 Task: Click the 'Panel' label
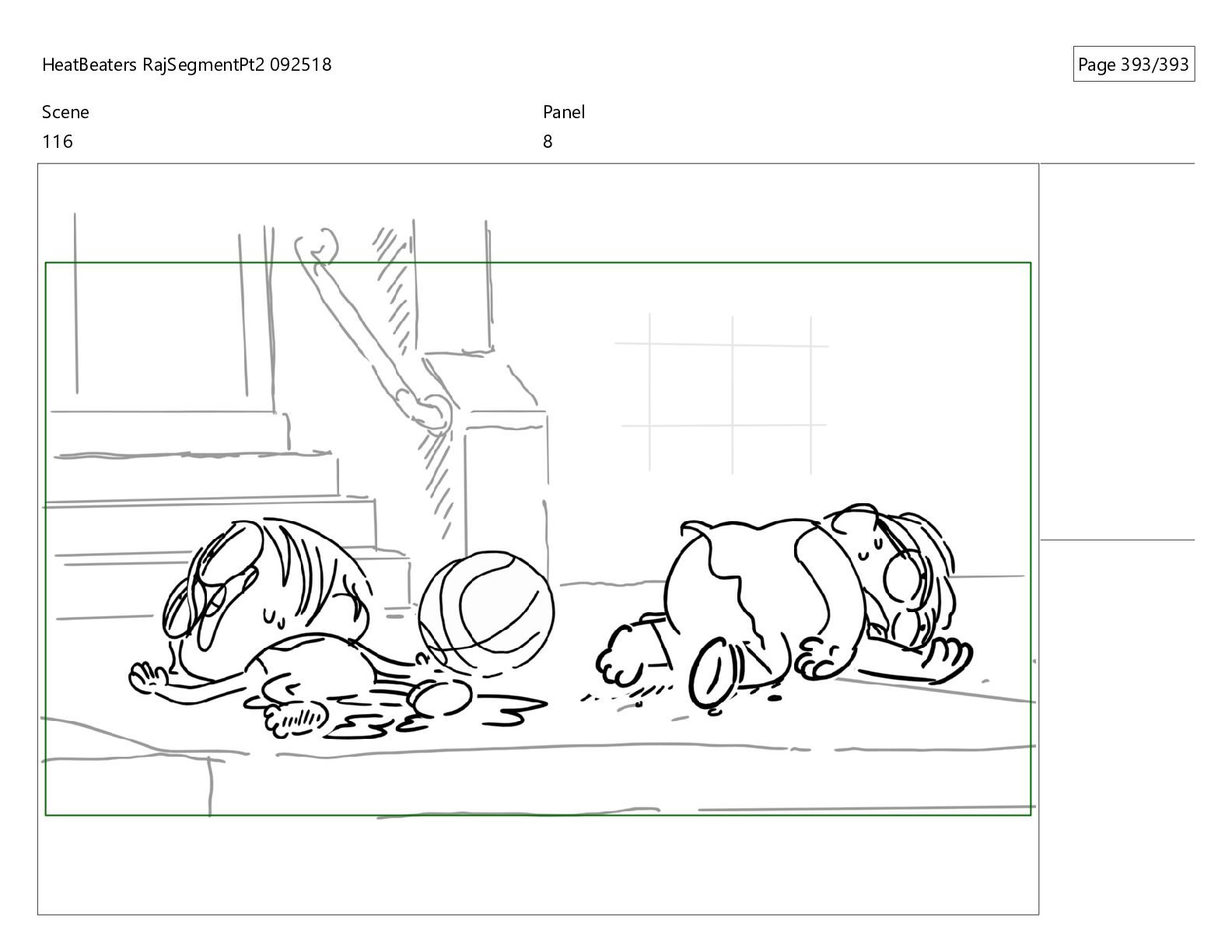pos(564,112)
